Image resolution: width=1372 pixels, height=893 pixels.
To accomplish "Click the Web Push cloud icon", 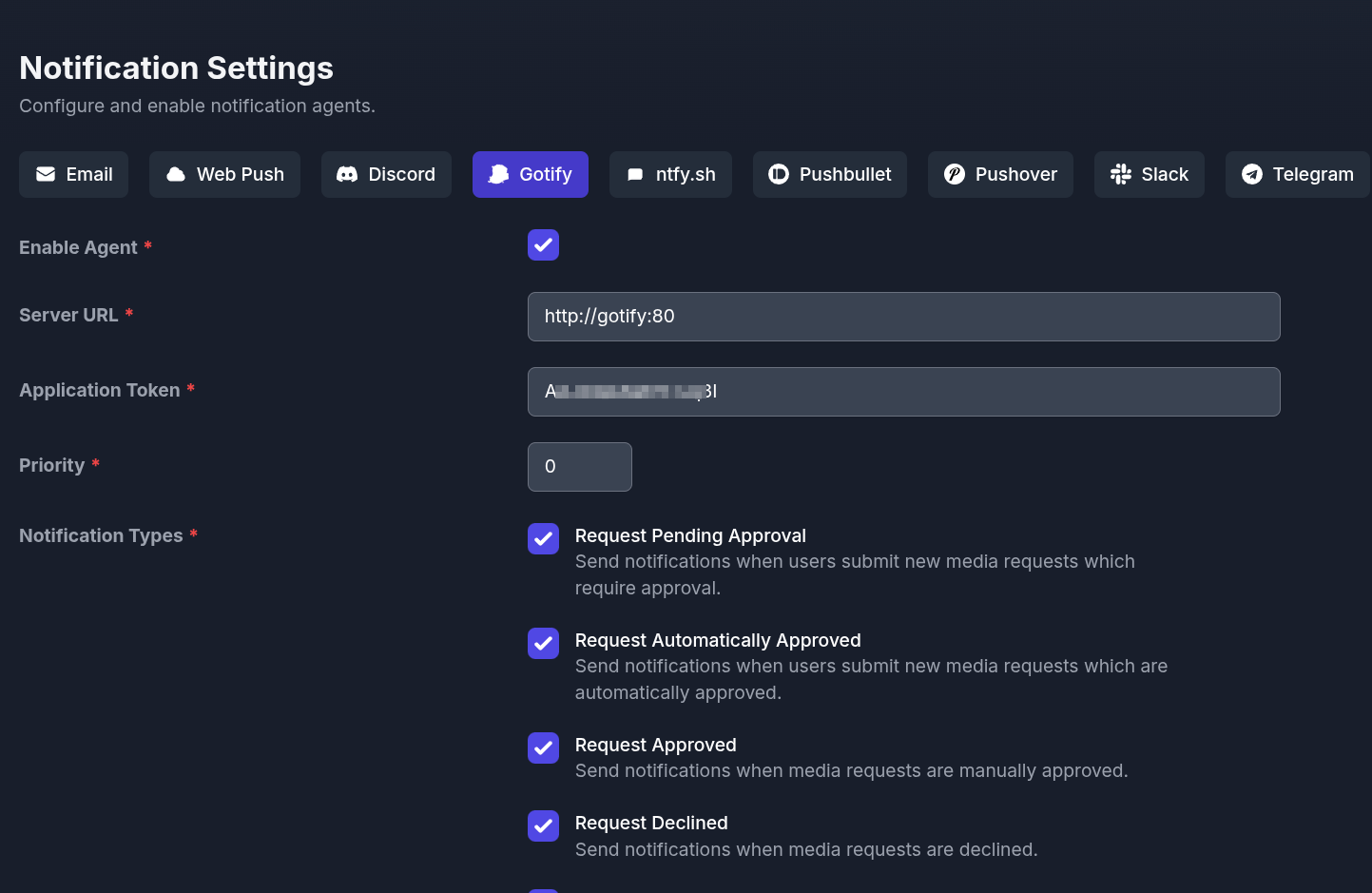I will pyautogui.click(x=176, y=174).
